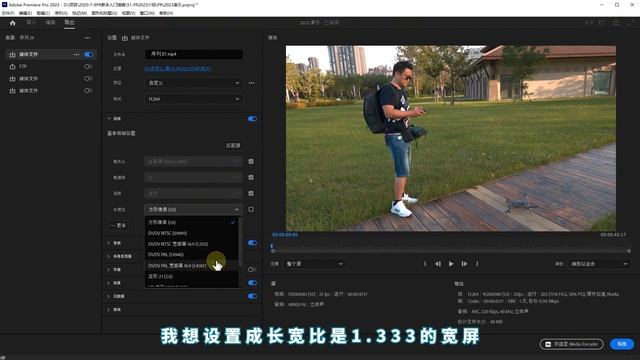Open the 缩放 scale dropdown under the preview
Viewport: 640px width, 360px height.
pyautogui.click(x=599, y=264)
